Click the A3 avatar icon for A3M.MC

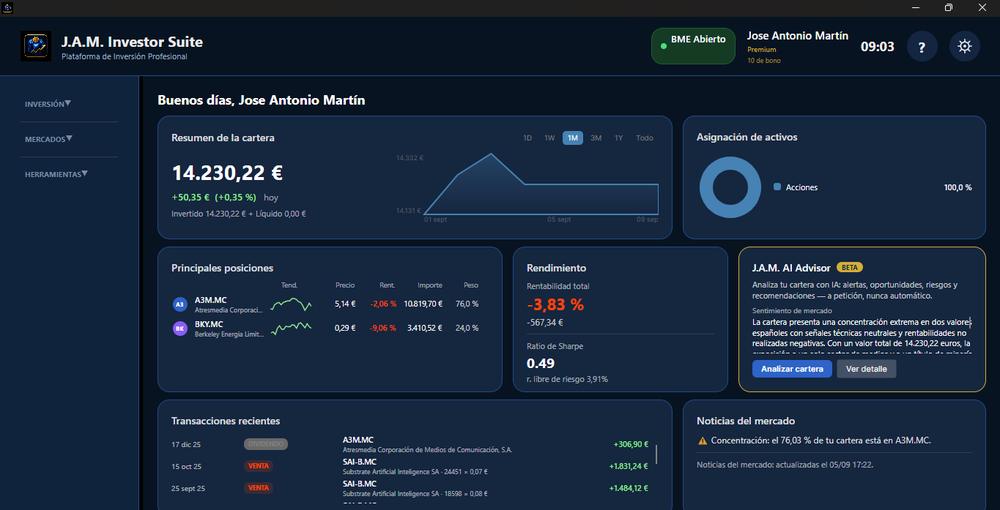[180, 304]
